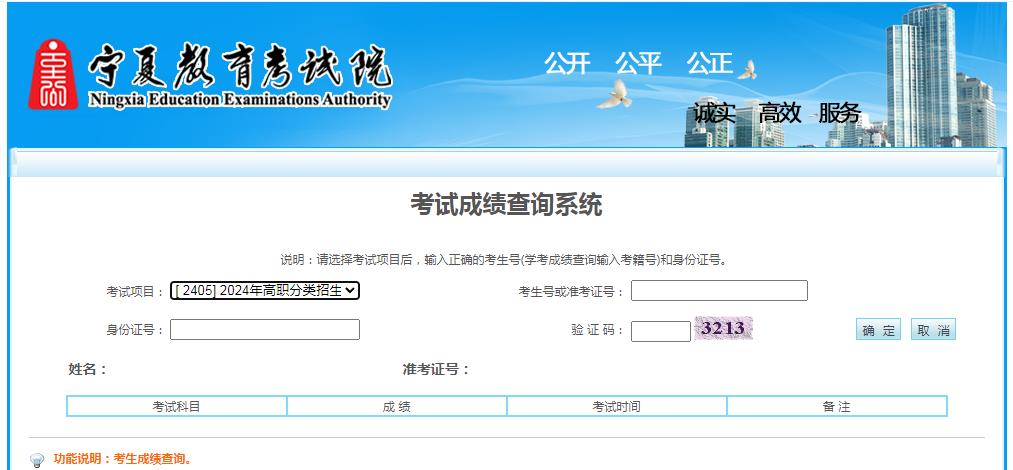Click the 身份证号 input field

click(265, 329)
